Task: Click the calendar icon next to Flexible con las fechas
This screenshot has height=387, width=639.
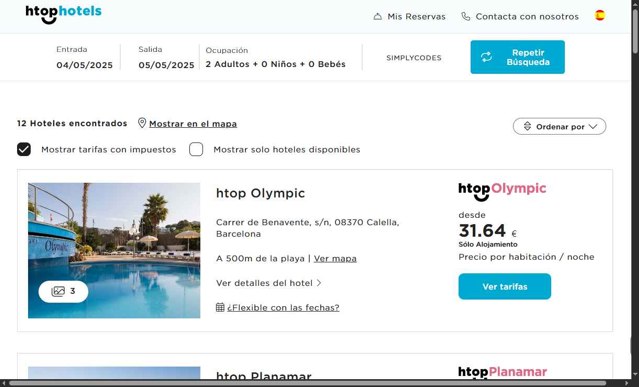Action: 220,307
